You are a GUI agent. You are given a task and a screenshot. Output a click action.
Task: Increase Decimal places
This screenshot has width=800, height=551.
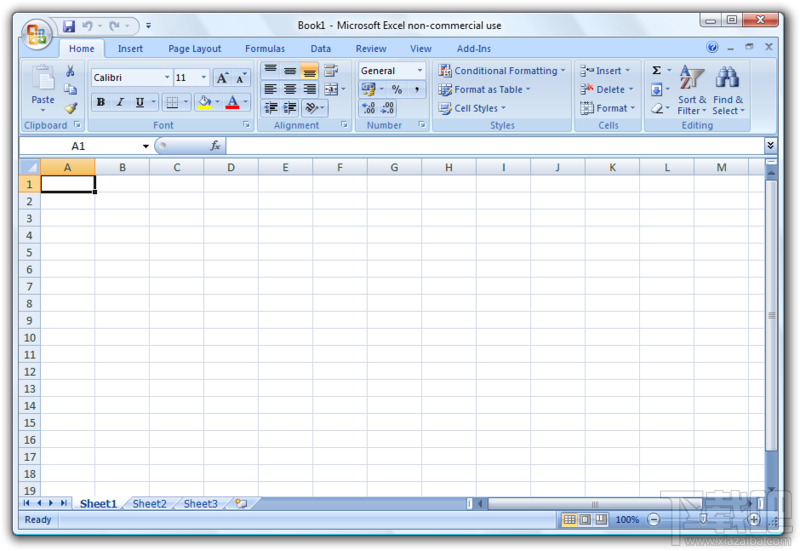coord(368,108)
